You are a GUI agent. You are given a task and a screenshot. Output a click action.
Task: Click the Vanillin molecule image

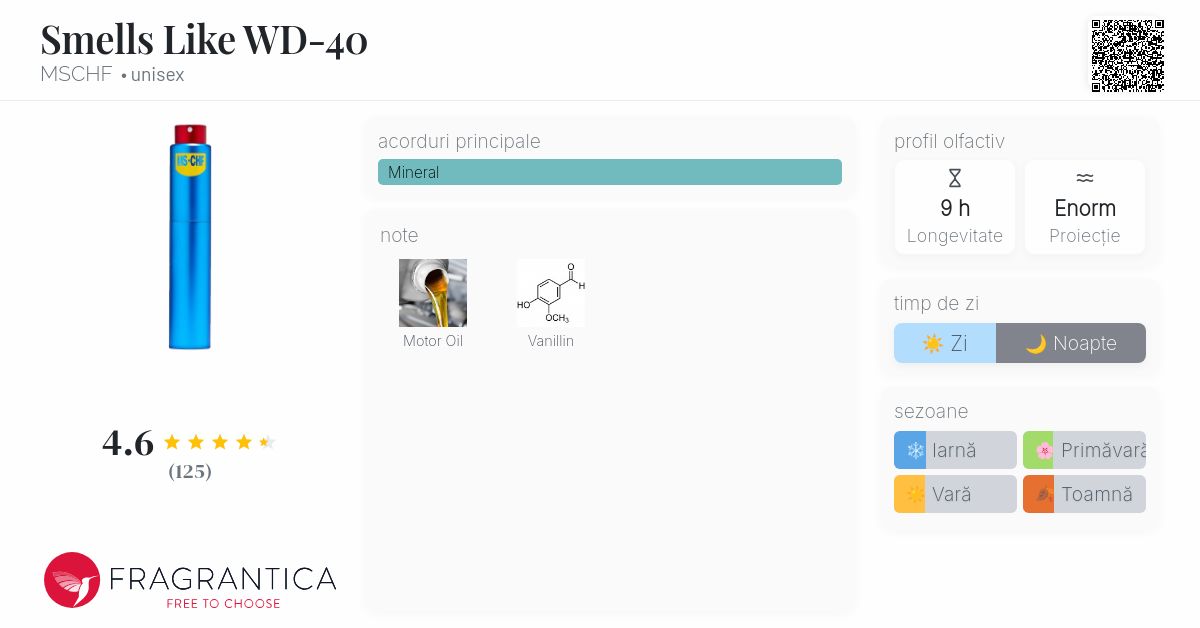pyautogui.click(x=551, y=293)
